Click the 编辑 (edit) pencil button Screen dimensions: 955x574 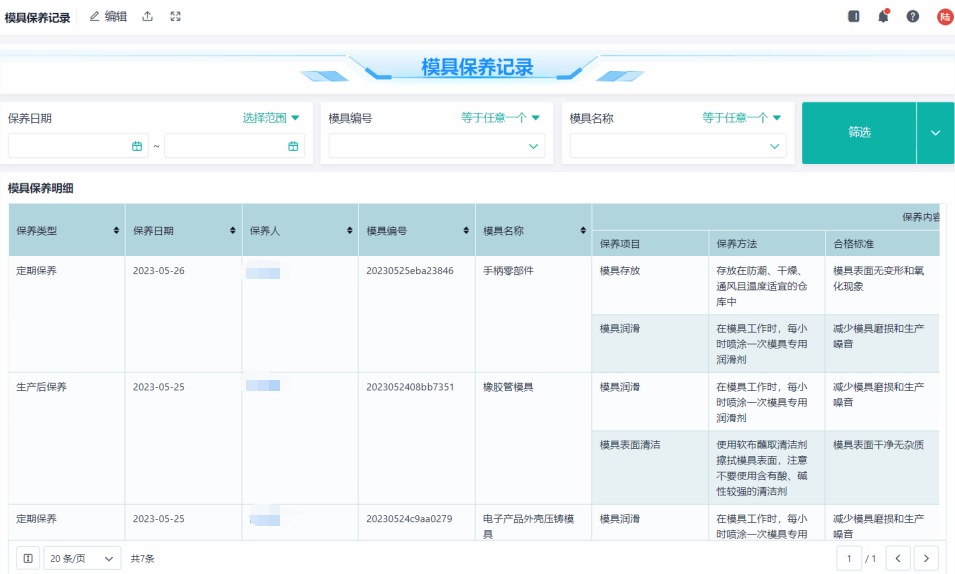point(108,16)
